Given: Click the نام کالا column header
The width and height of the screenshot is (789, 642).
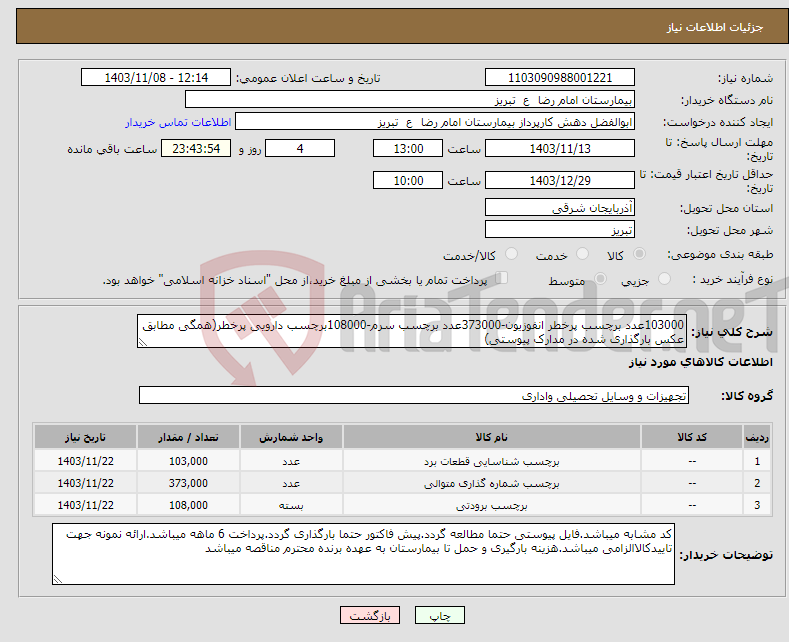Looking at the screenshot, I should tap(492, 437).
